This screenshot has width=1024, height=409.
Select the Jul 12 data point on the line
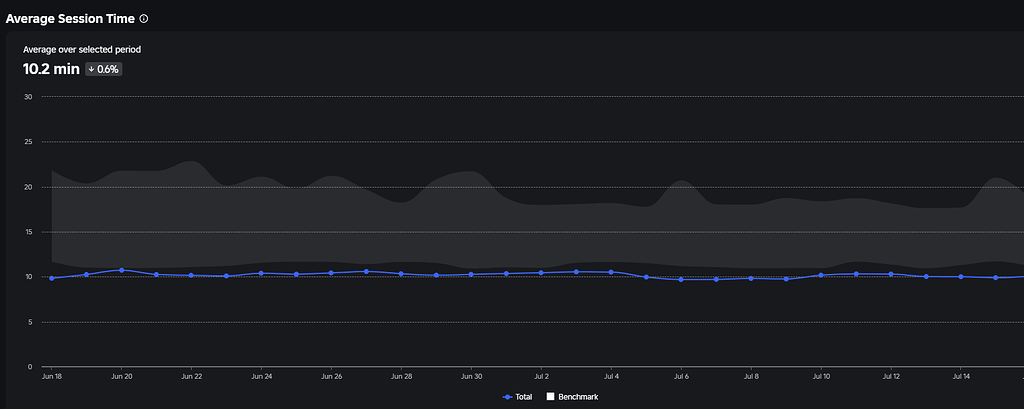coord(891,274)
